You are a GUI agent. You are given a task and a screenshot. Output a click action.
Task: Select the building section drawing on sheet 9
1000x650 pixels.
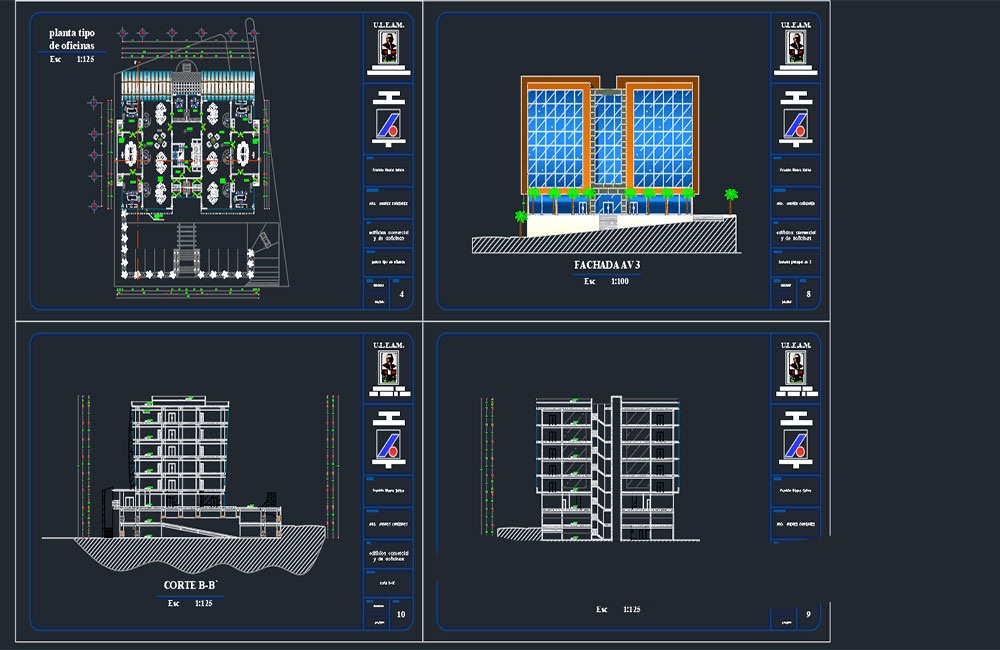(607, 469)
